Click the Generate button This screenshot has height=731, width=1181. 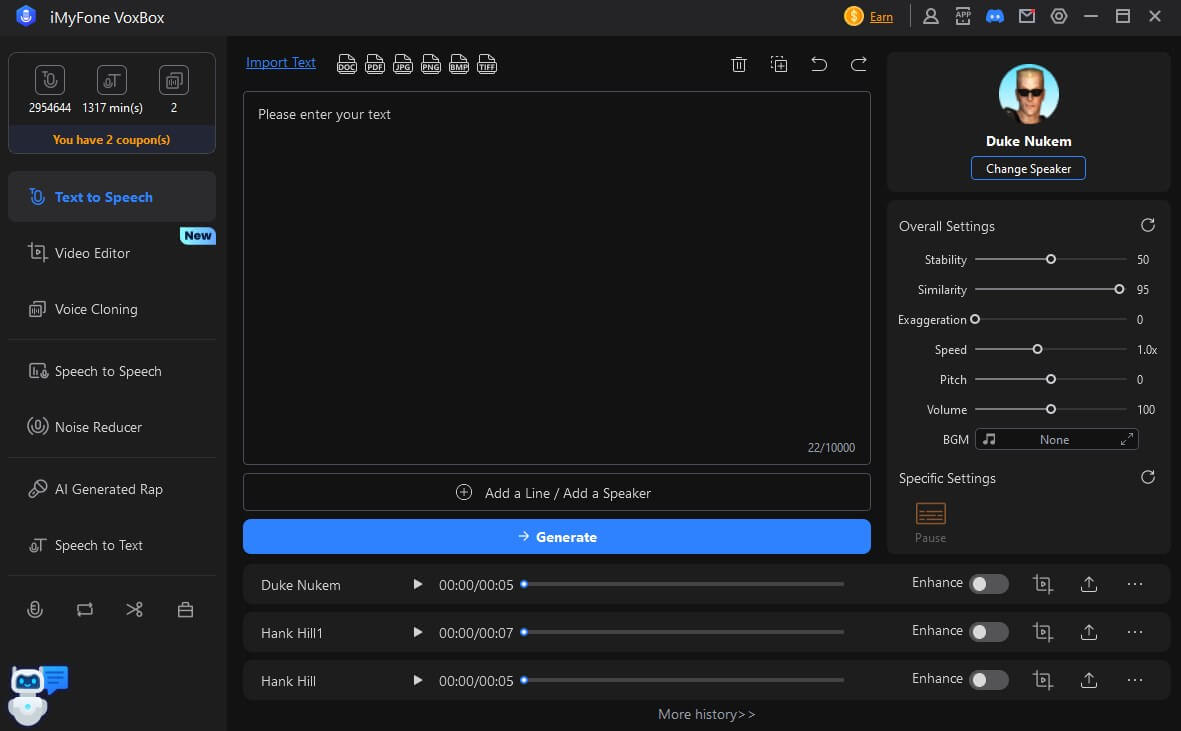pyautogui.click(x=556, y=536)
